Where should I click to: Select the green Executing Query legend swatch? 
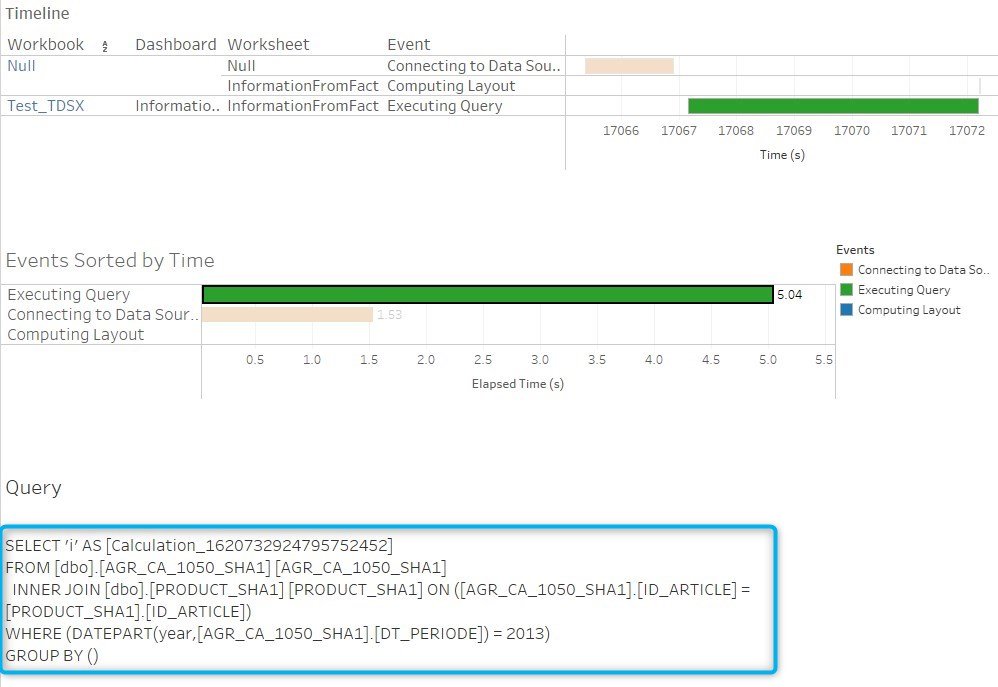(846, 290)
